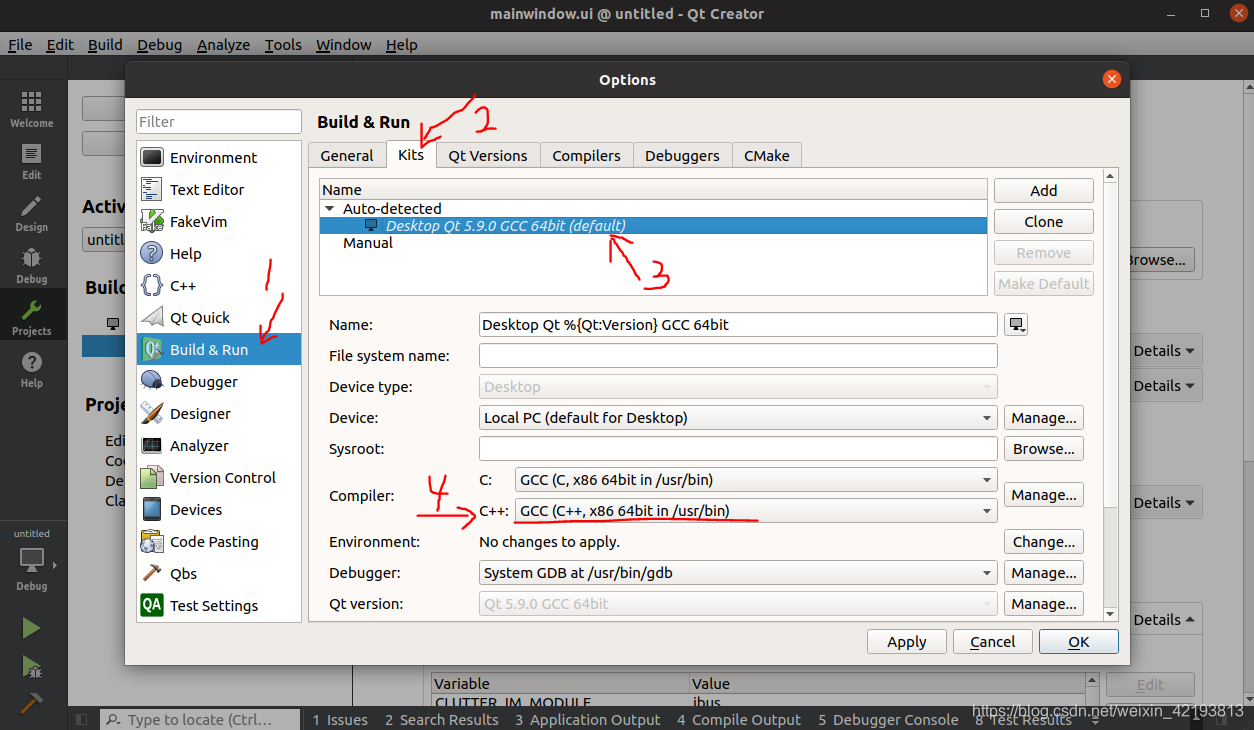Open Designer options category
Image resolution: width=1254 pixels, height=730 pixels.
[x=218, y=413]
